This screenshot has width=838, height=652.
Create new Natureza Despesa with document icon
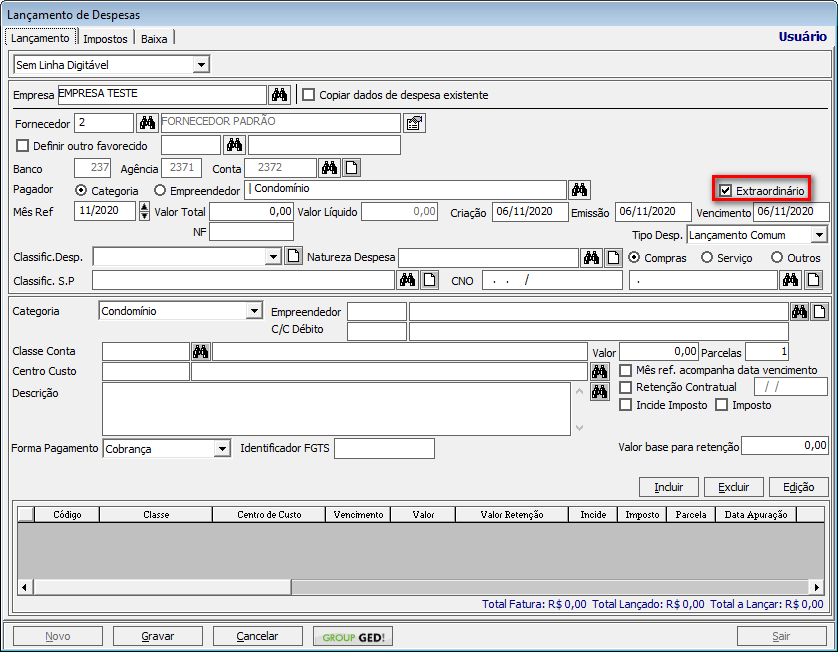tap(614, 258)
